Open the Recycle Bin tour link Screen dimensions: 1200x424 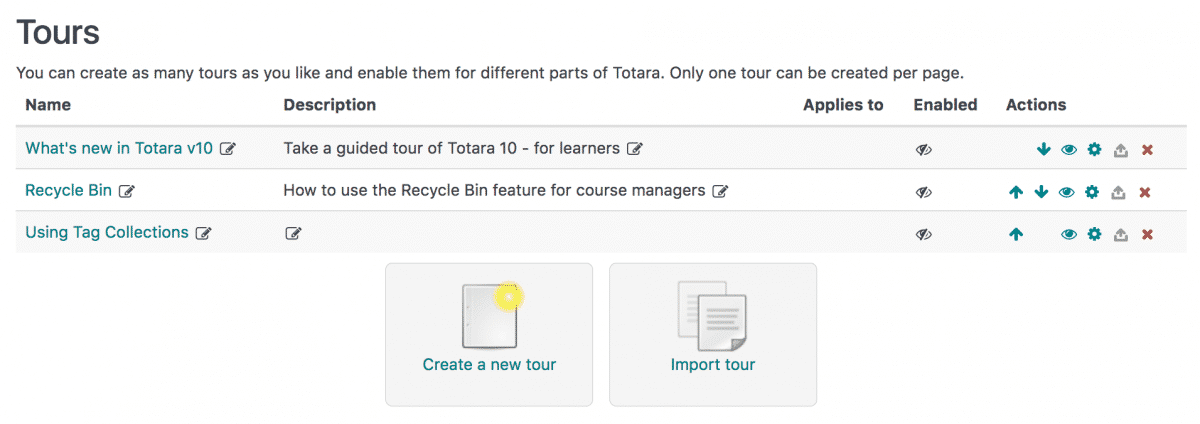tap(68, 190)
